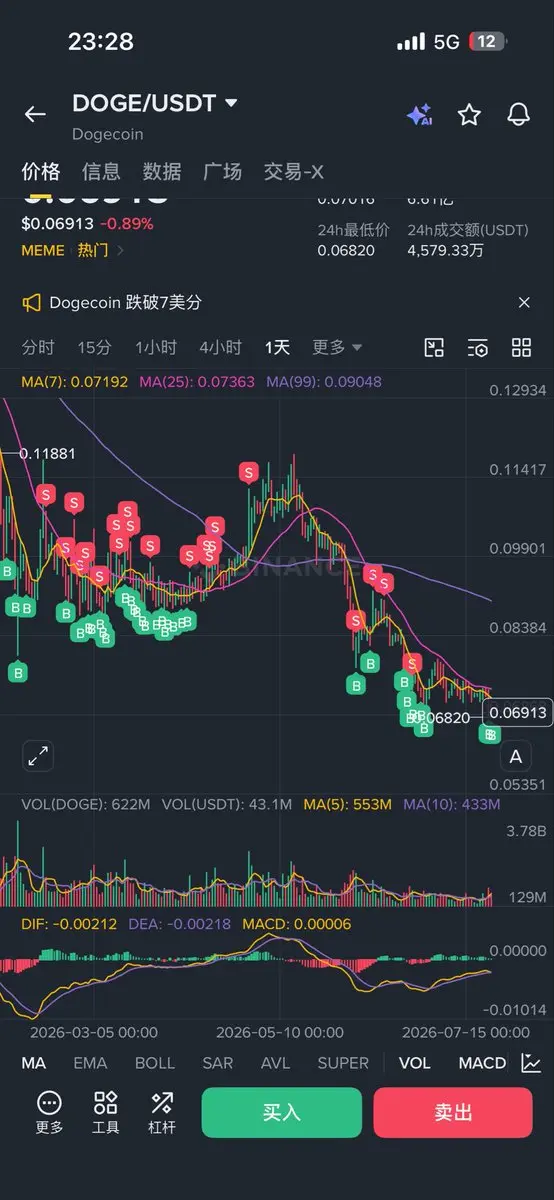Switch to the 数据 tab
The width and height of the screenshot is (554, 1200).
pyautogui.click(x=162, y=171)
